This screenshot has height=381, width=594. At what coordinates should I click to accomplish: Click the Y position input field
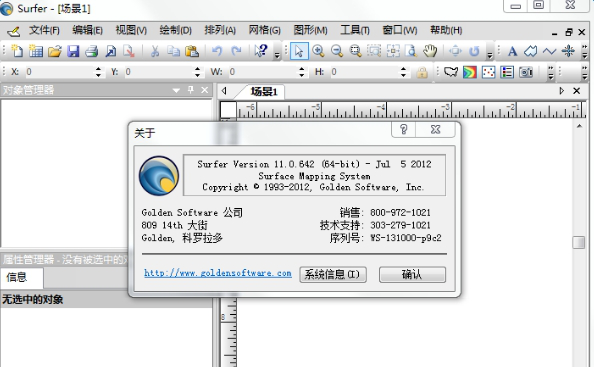click(x=158, y=72)
